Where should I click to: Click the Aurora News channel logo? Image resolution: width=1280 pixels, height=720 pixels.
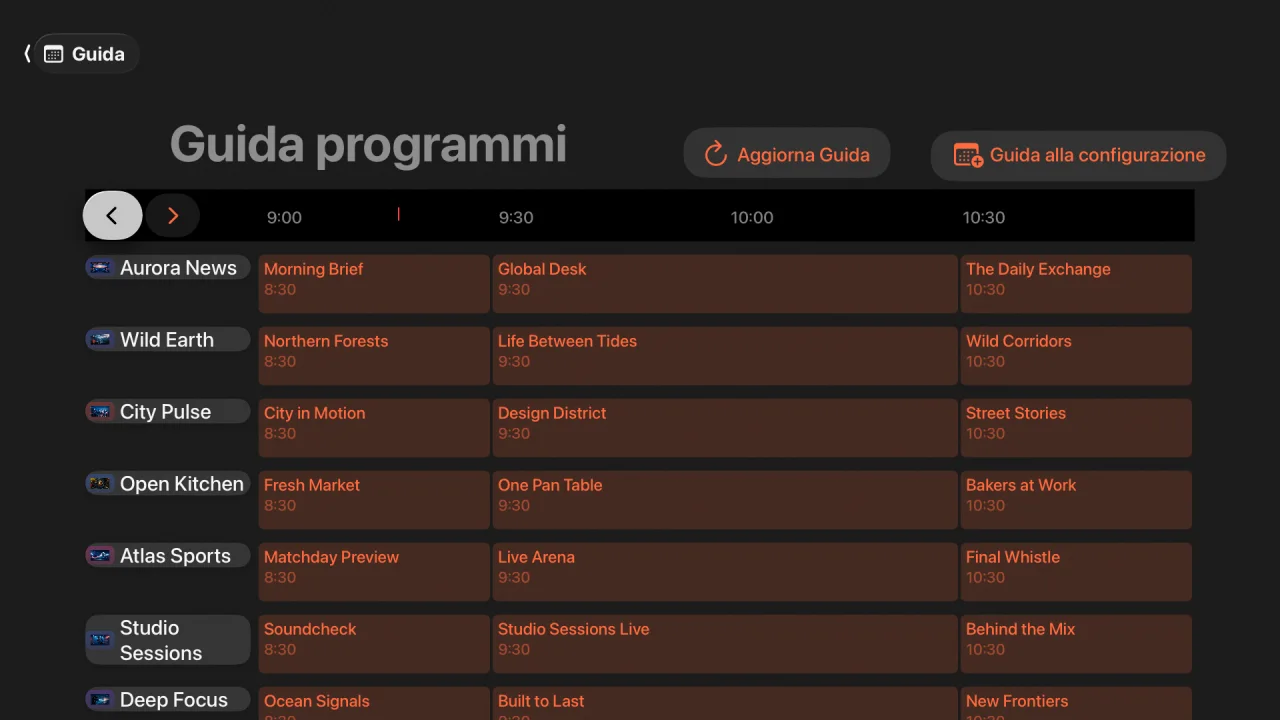[x=100, y=267]
